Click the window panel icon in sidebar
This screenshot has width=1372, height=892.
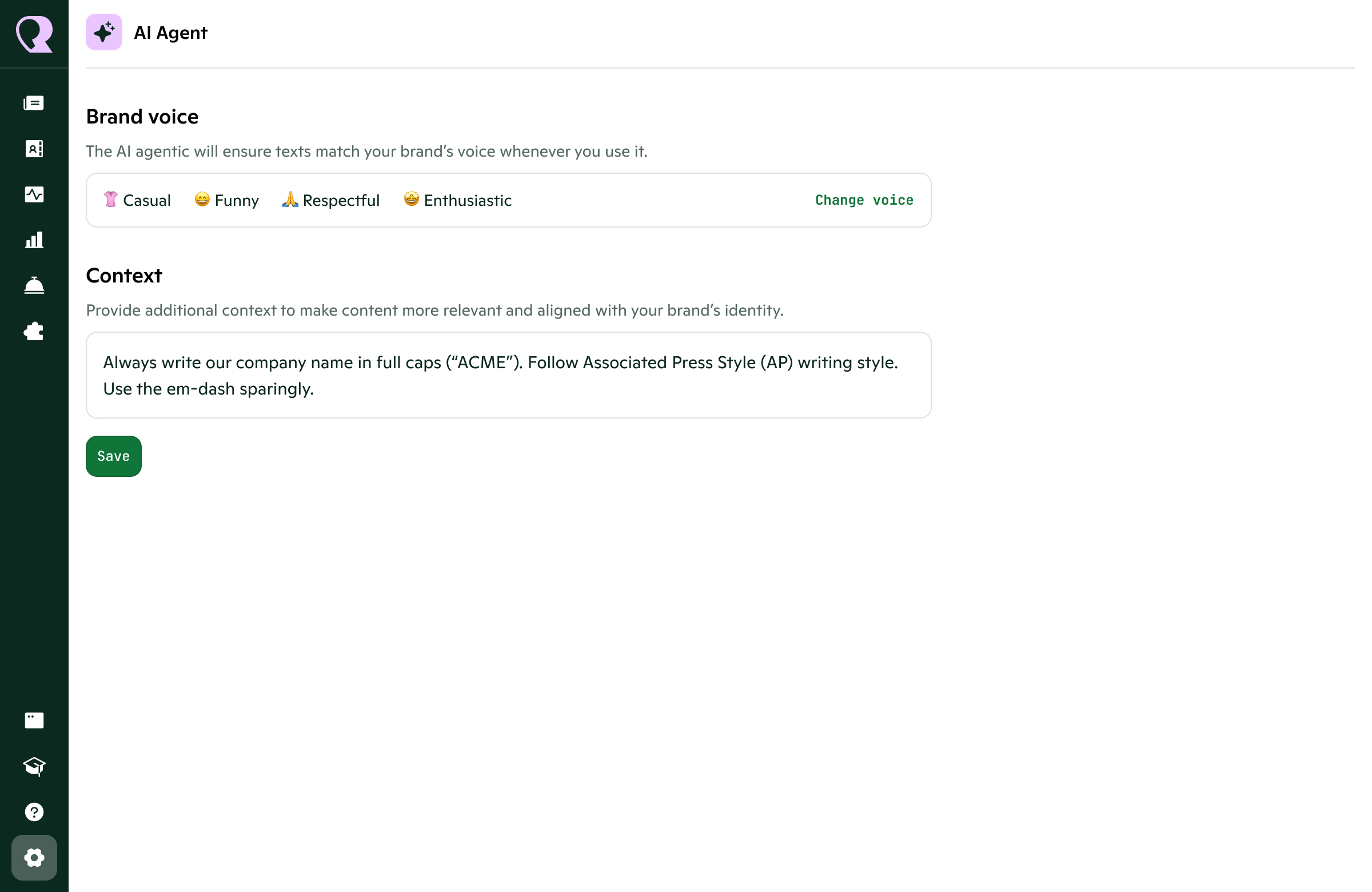[x=34, y=720]
